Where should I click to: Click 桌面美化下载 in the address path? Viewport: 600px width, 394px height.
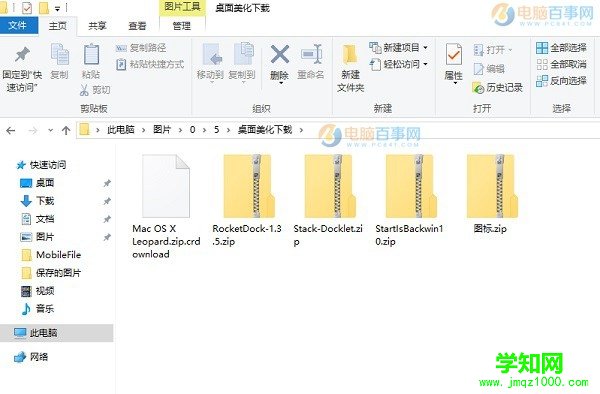coord(265,130)
